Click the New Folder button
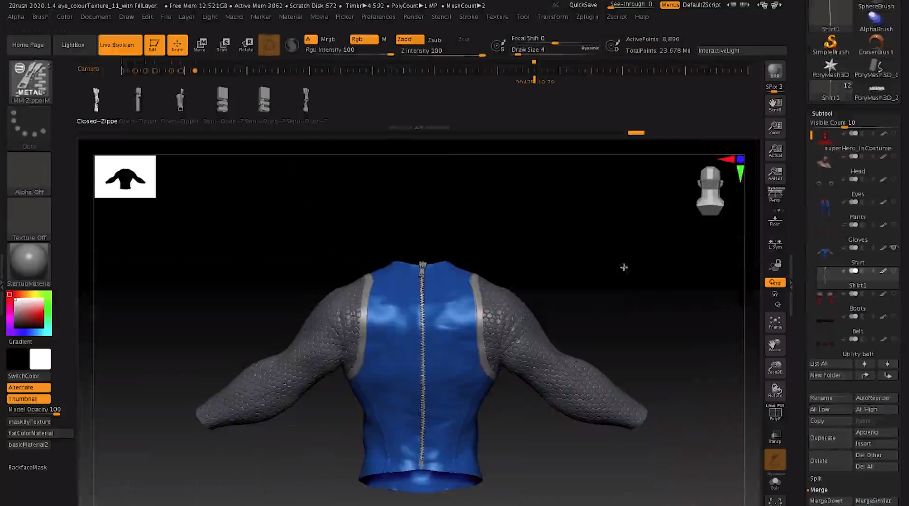Image resolution: width=909 pixels, height=506 pixels. click(831, 376)
